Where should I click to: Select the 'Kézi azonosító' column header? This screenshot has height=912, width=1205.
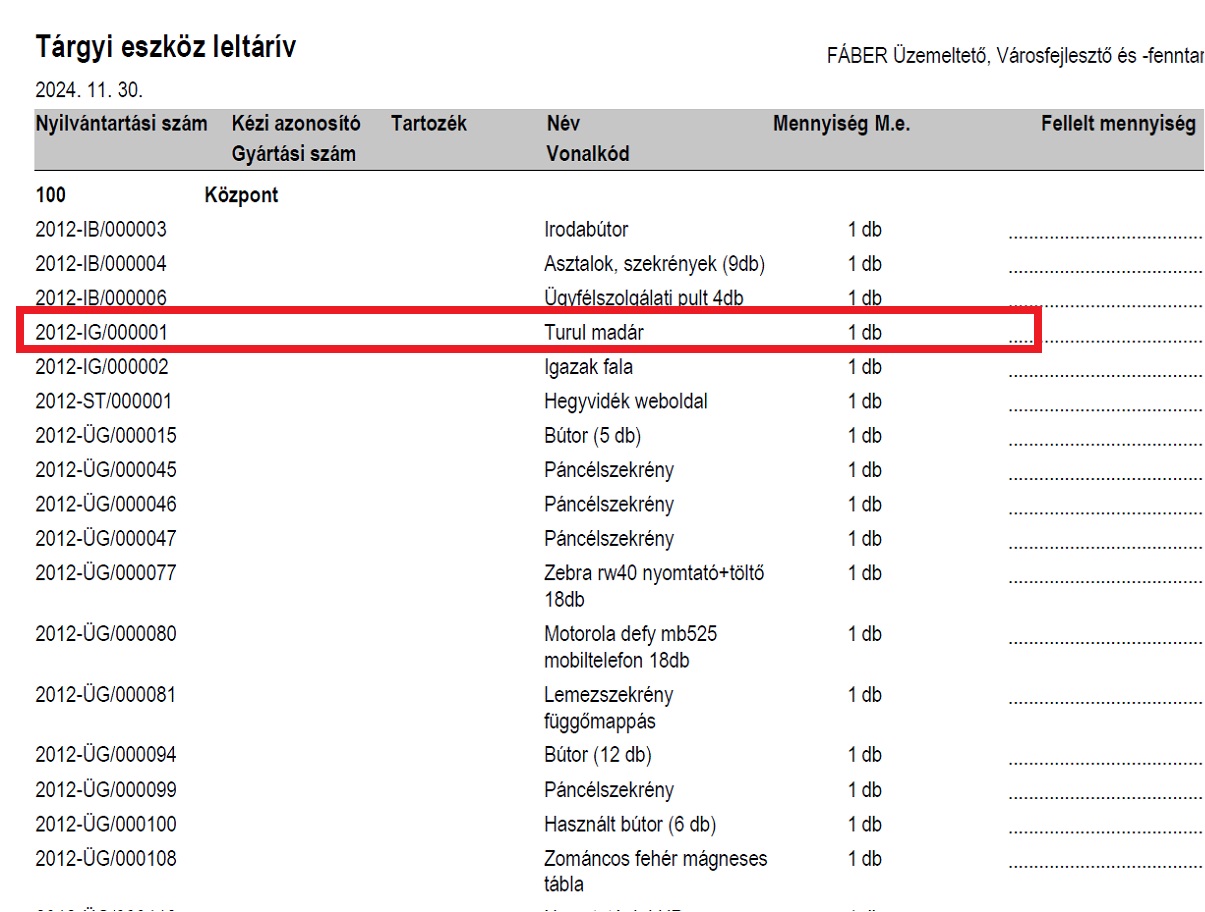pyautogui.click(x=295, y=124)
